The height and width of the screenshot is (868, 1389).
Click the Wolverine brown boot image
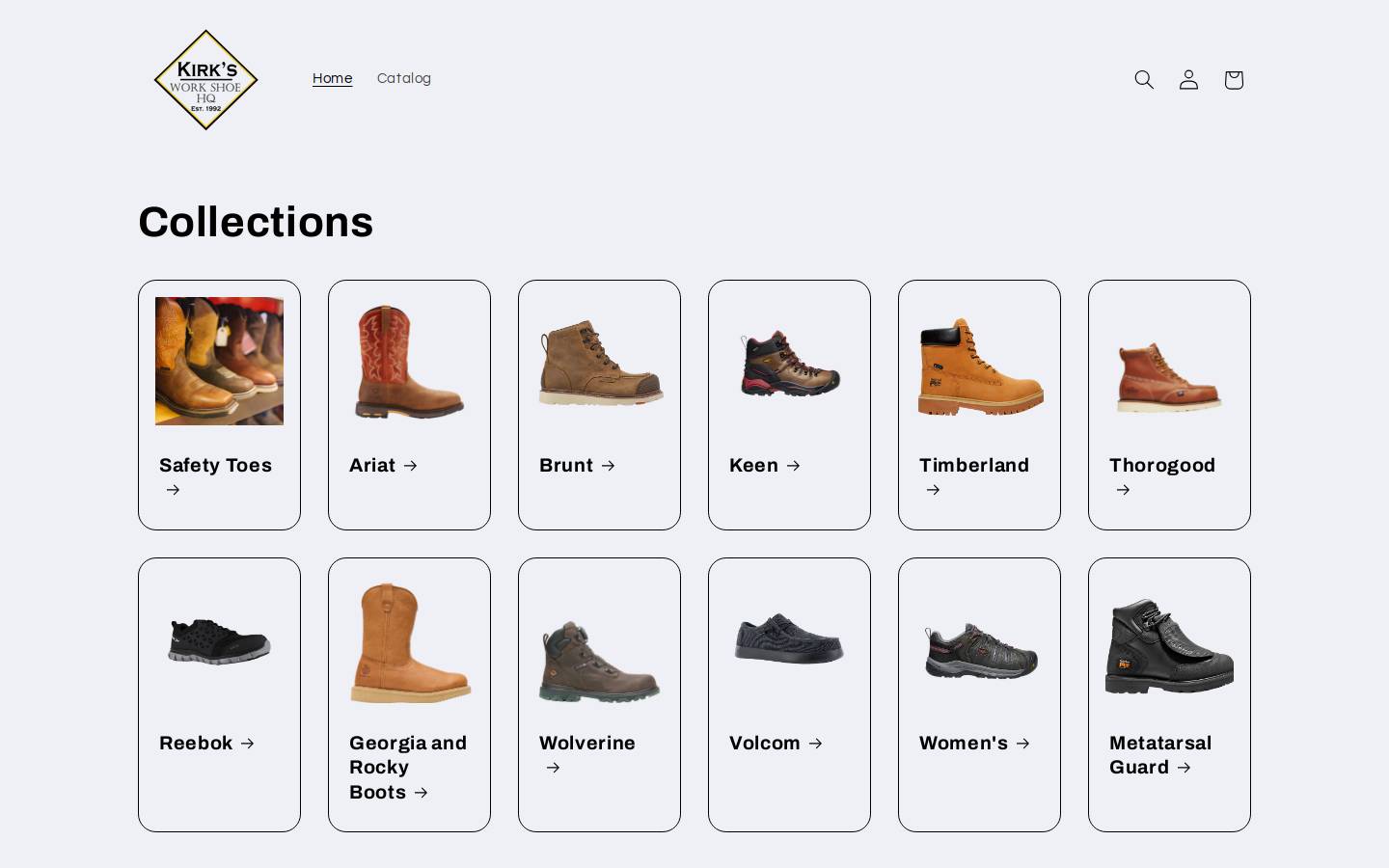[x=600, y=662]
